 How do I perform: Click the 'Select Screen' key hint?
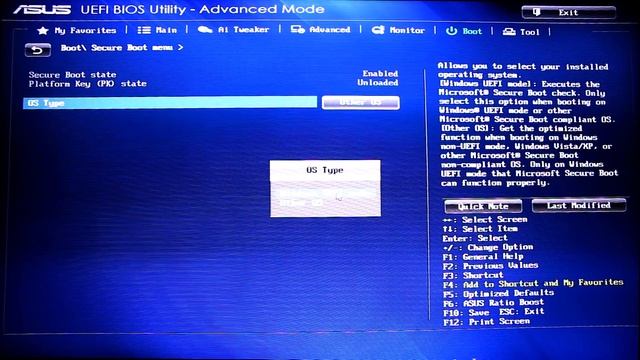pyautogui.click(x=485, y=220)
